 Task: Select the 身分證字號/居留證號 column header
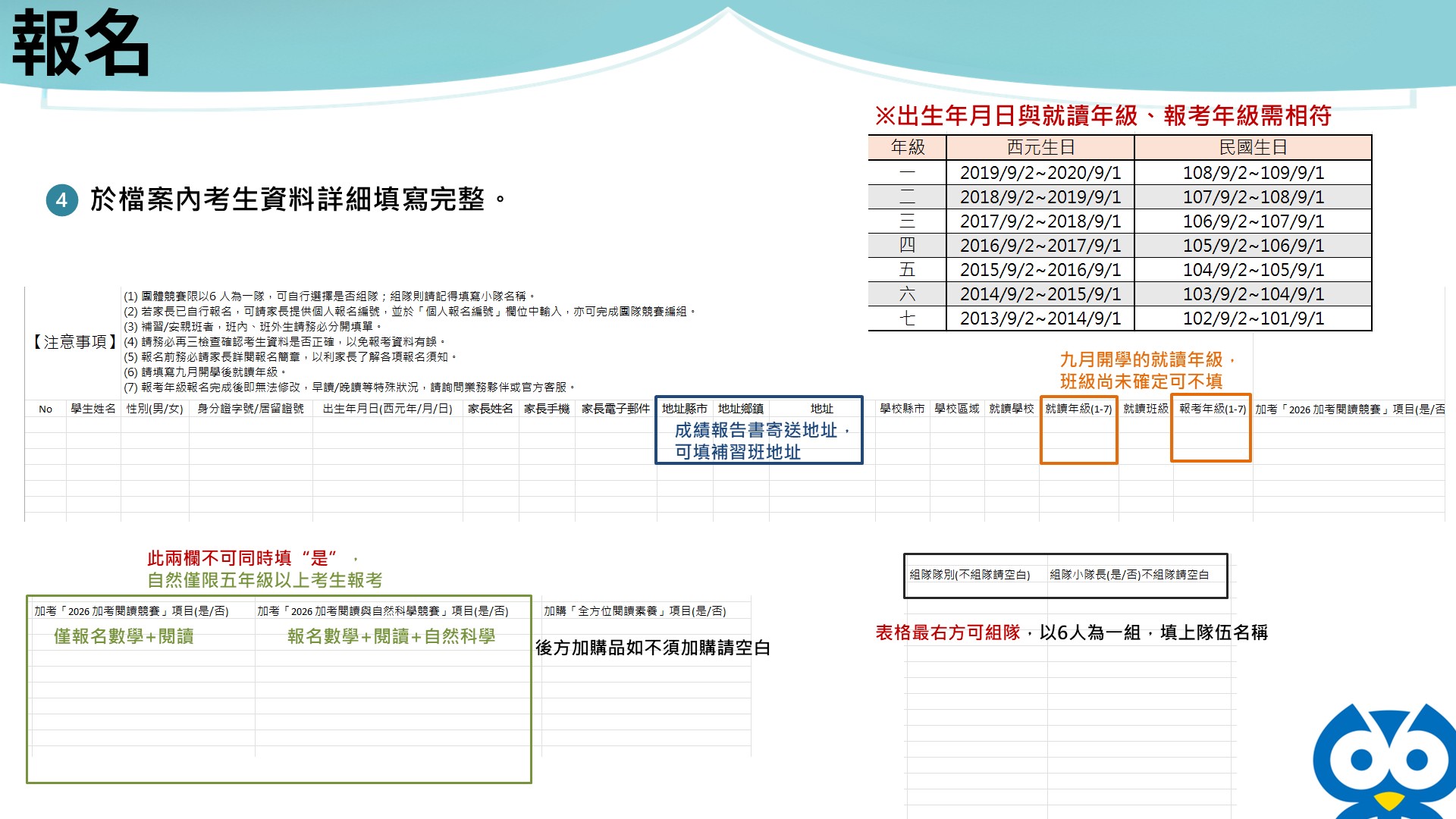250,409
